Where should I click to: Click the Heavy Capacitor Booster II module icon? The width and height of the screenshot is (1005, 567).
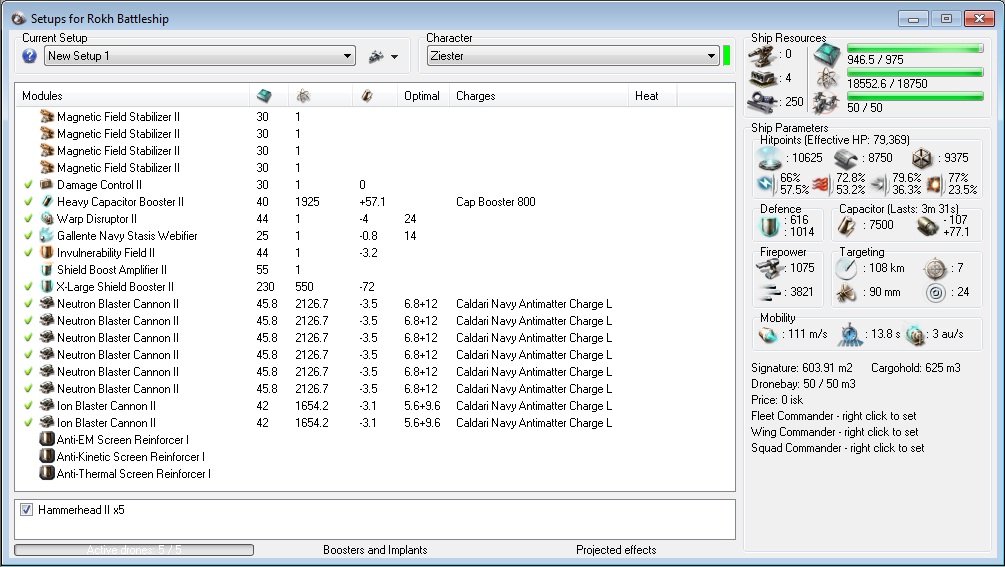(46, 202)
